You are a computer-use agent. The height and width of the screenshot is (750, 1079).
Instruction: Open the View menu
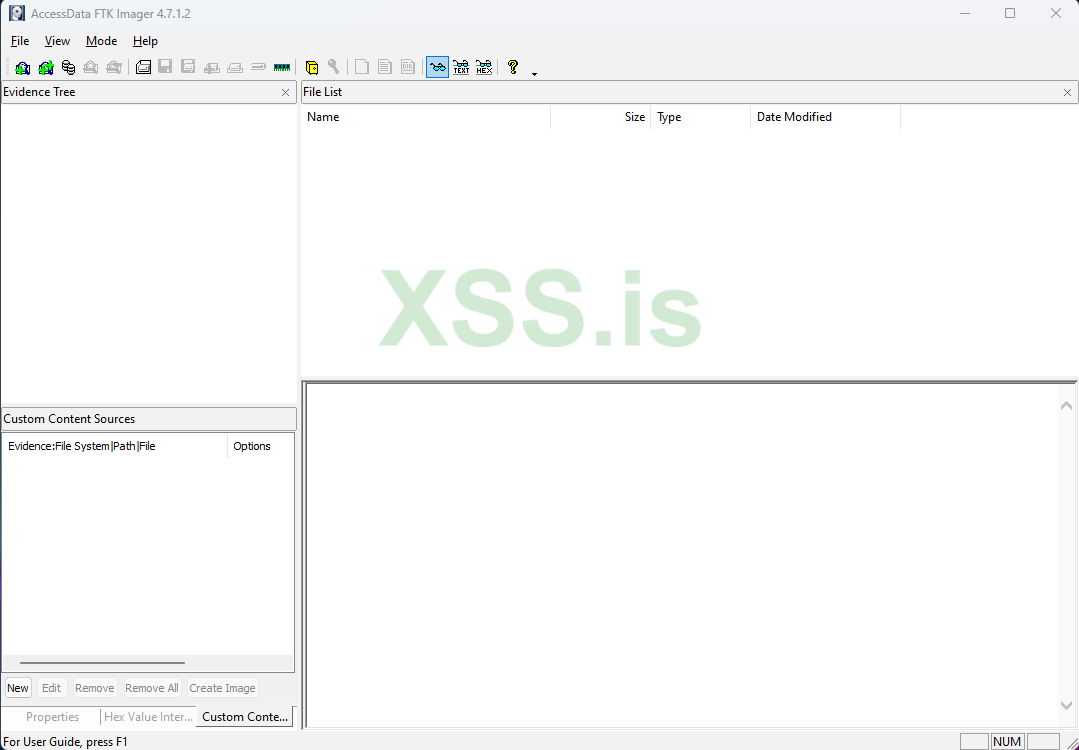point(57,41)
